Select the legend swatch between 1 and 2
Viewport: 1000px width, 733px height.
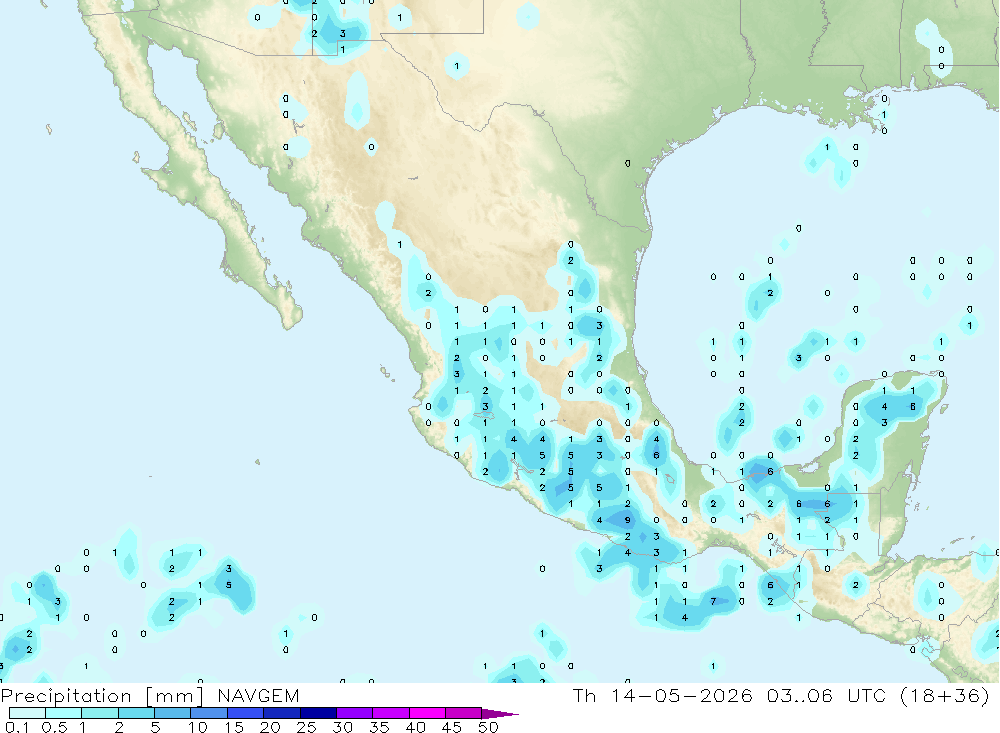(x=100, y=713)
